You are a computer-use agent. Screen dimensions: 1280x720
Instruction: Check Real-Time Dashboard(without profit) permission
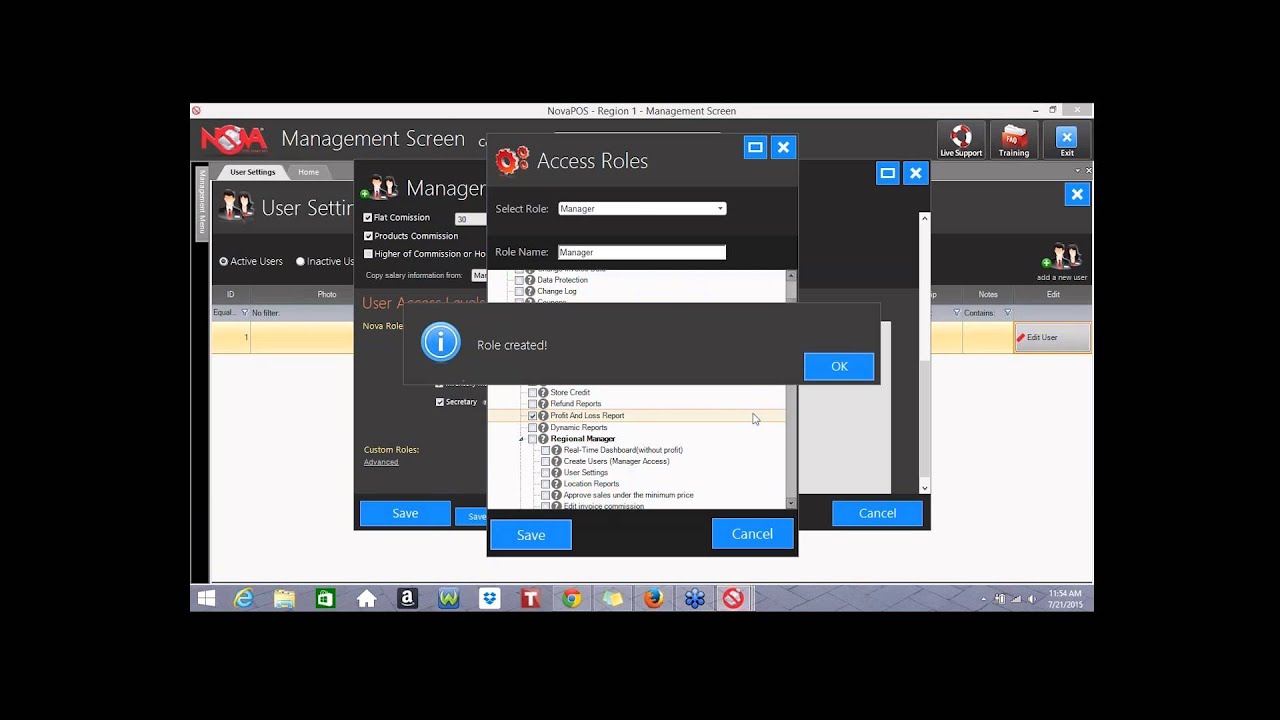(x=545, y=450)
